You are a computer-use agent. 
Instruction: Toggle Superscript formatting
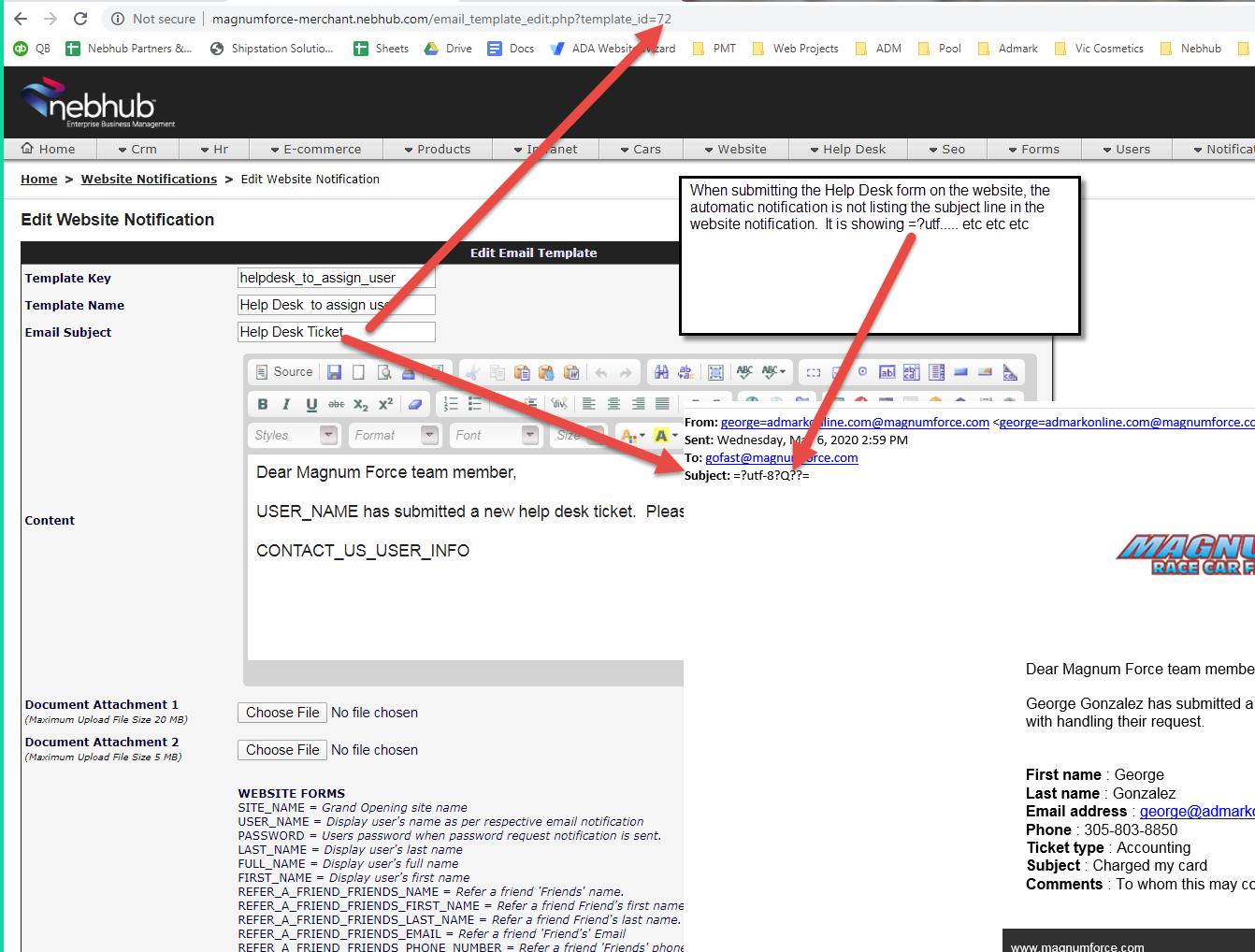coord(385,404)
